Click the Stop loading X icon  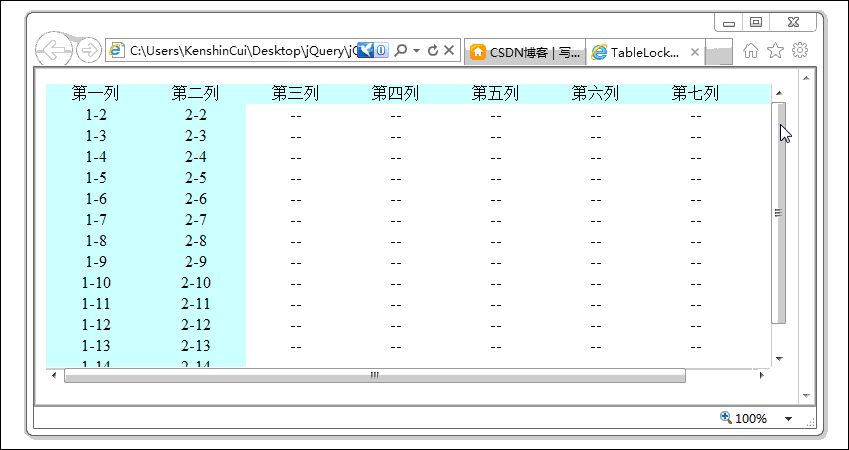coord(449,50)
